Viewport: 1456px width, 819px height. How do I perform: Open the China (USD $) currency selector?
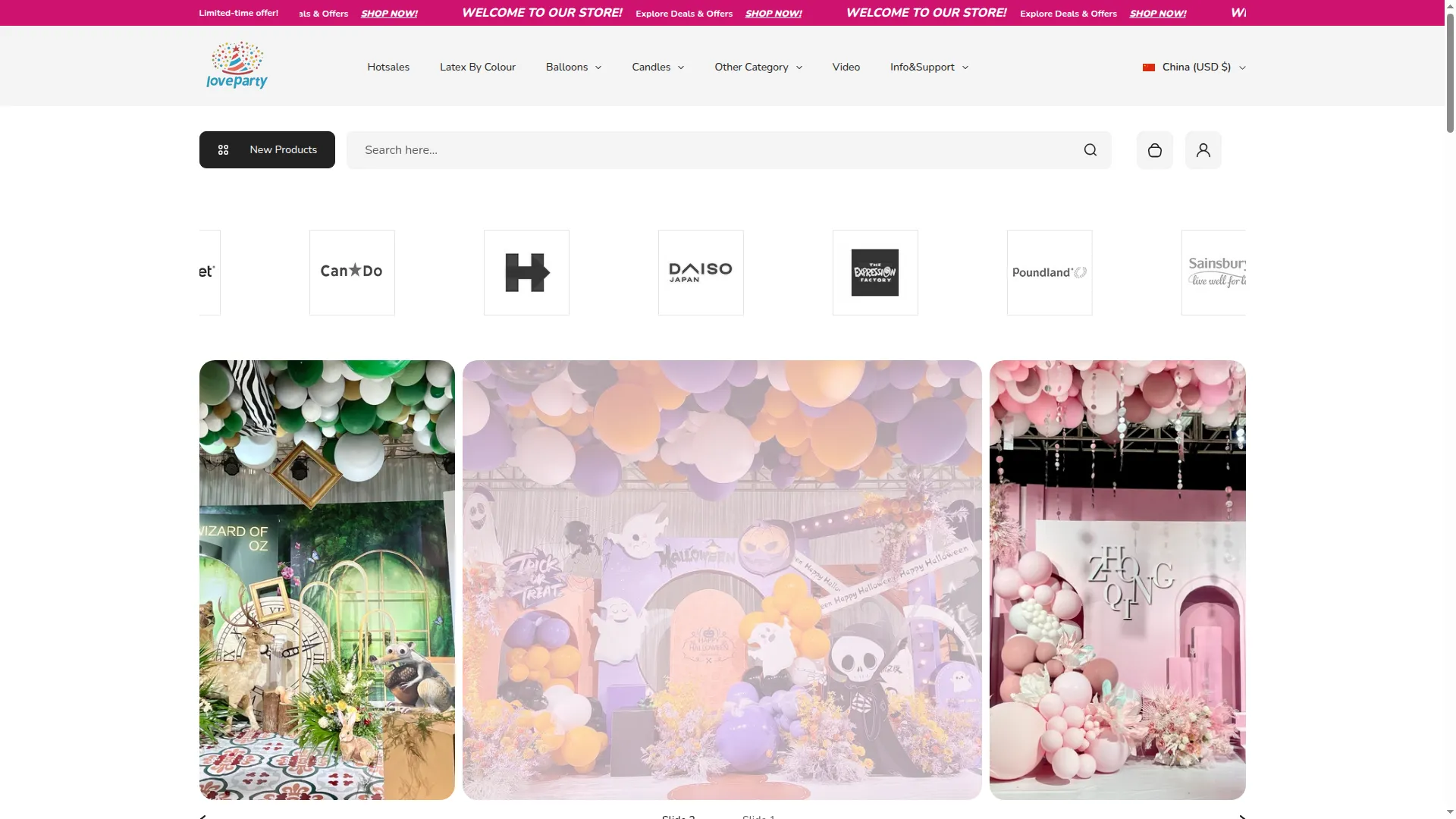click(1194, 67)
